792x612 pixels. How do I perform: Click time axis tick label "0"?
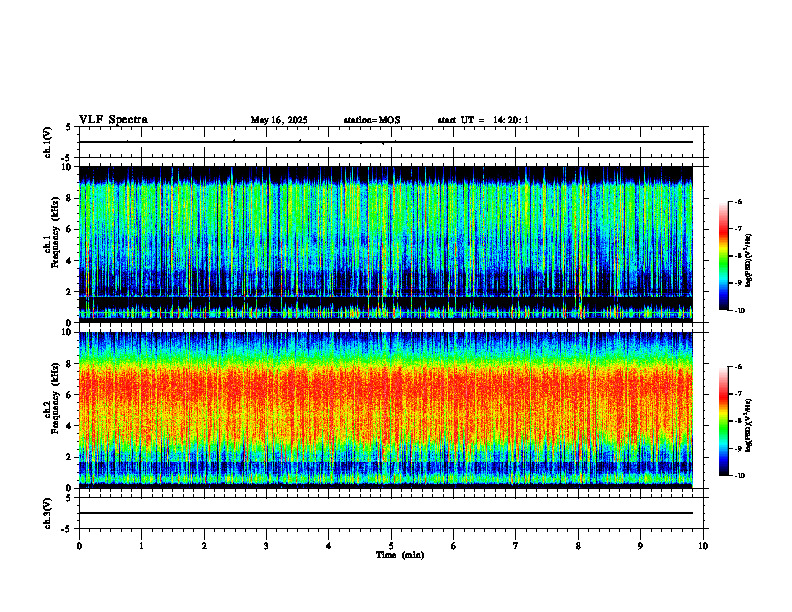point(79,546)
